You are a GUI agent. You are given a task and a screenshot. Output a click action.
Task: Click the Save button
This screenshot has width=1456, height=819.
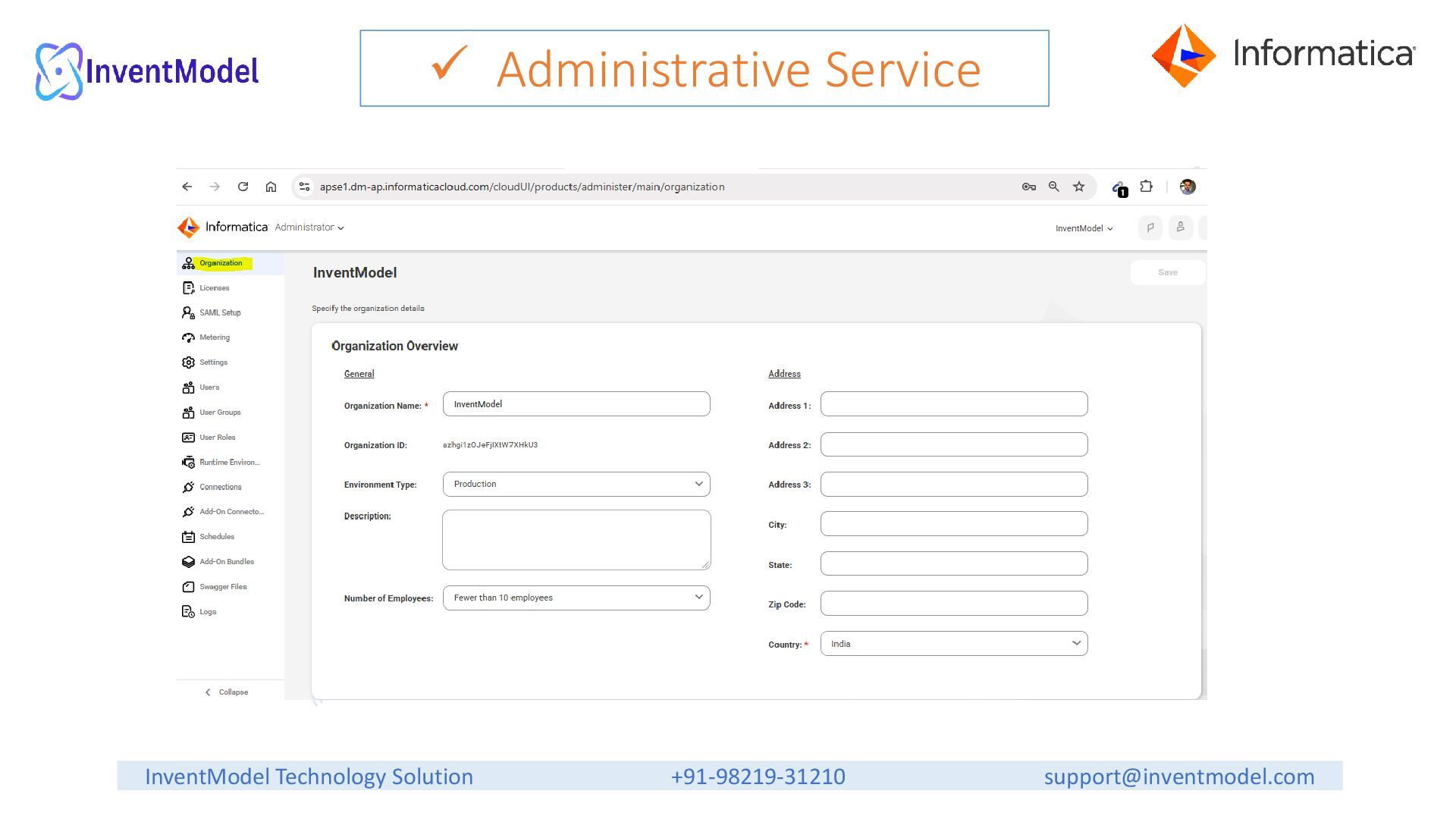[1168, 272]
